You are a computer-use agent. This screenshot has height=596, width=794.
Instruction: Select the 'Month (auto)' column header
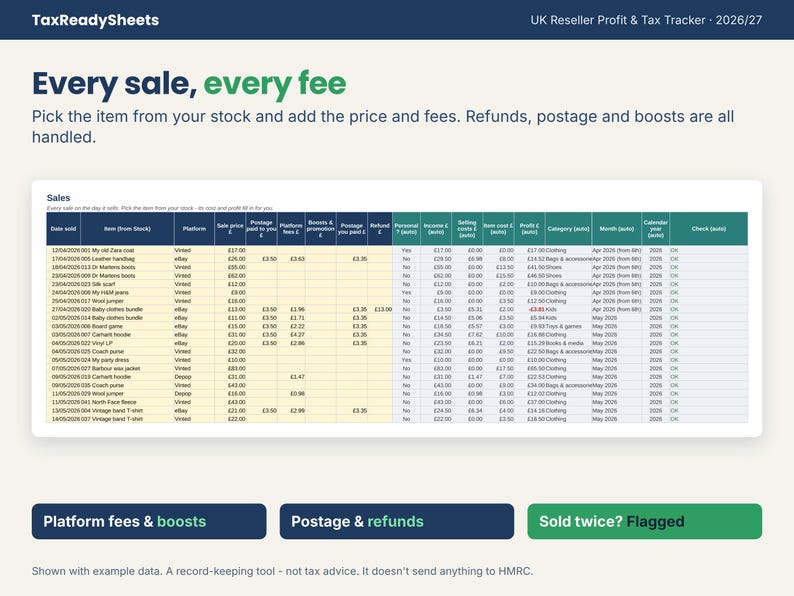617,229
